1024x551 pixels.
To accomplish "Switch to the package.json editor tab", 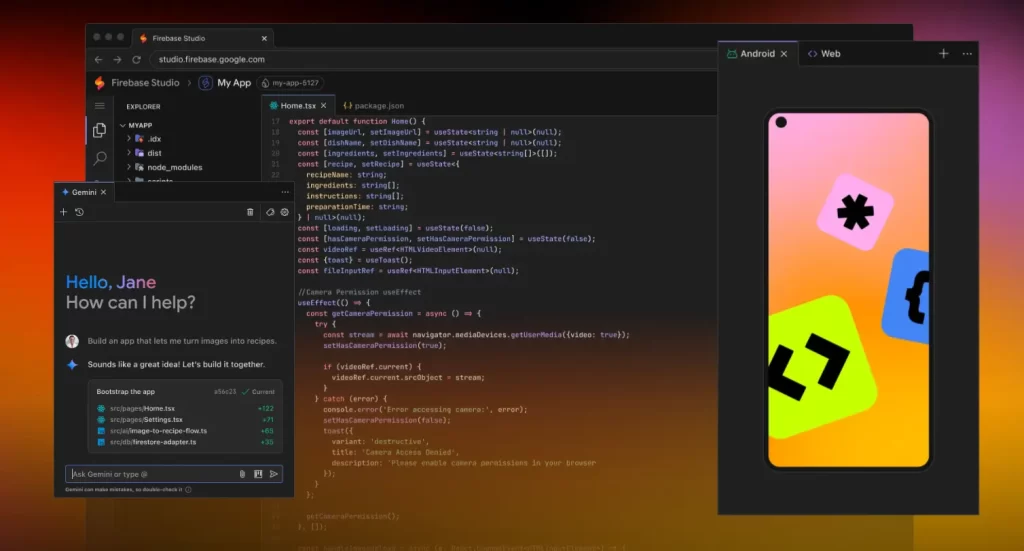I will [373, 105].
